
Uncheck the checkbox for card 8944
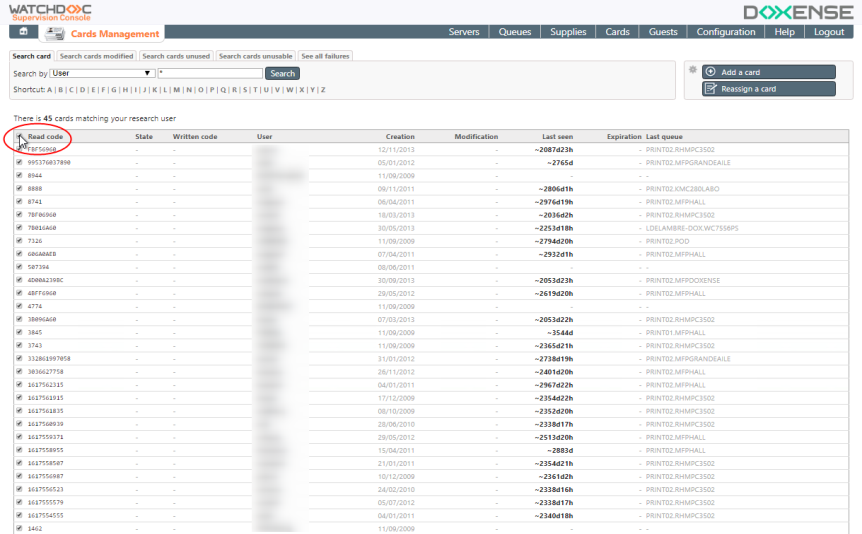[19, 175]
